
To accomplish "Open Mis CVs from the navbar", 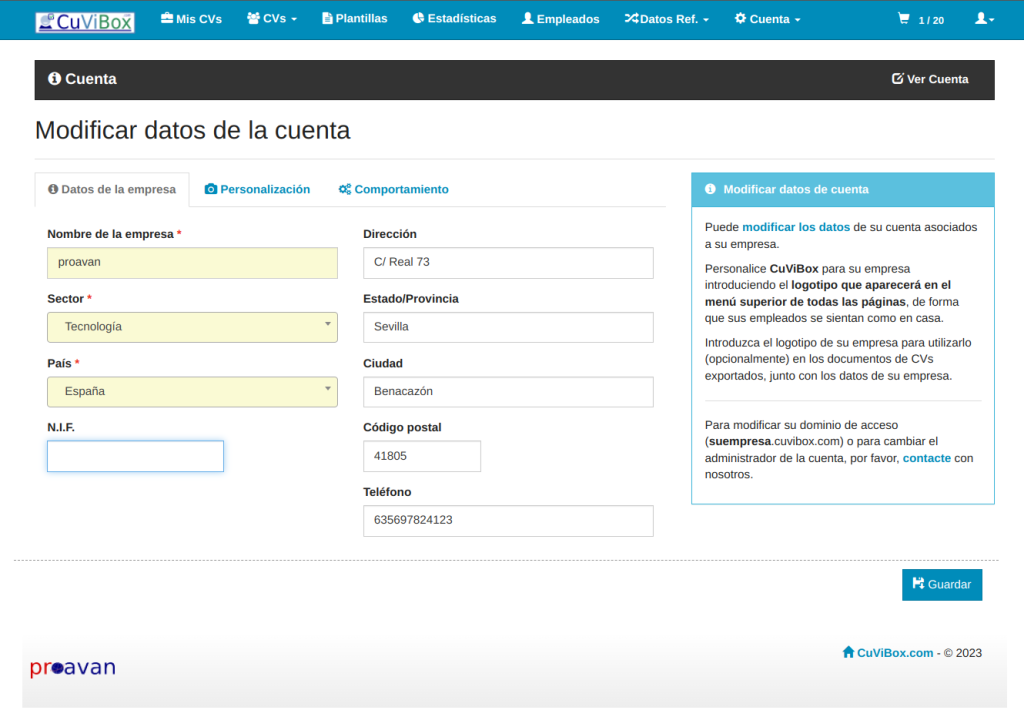I will point(191,19).
